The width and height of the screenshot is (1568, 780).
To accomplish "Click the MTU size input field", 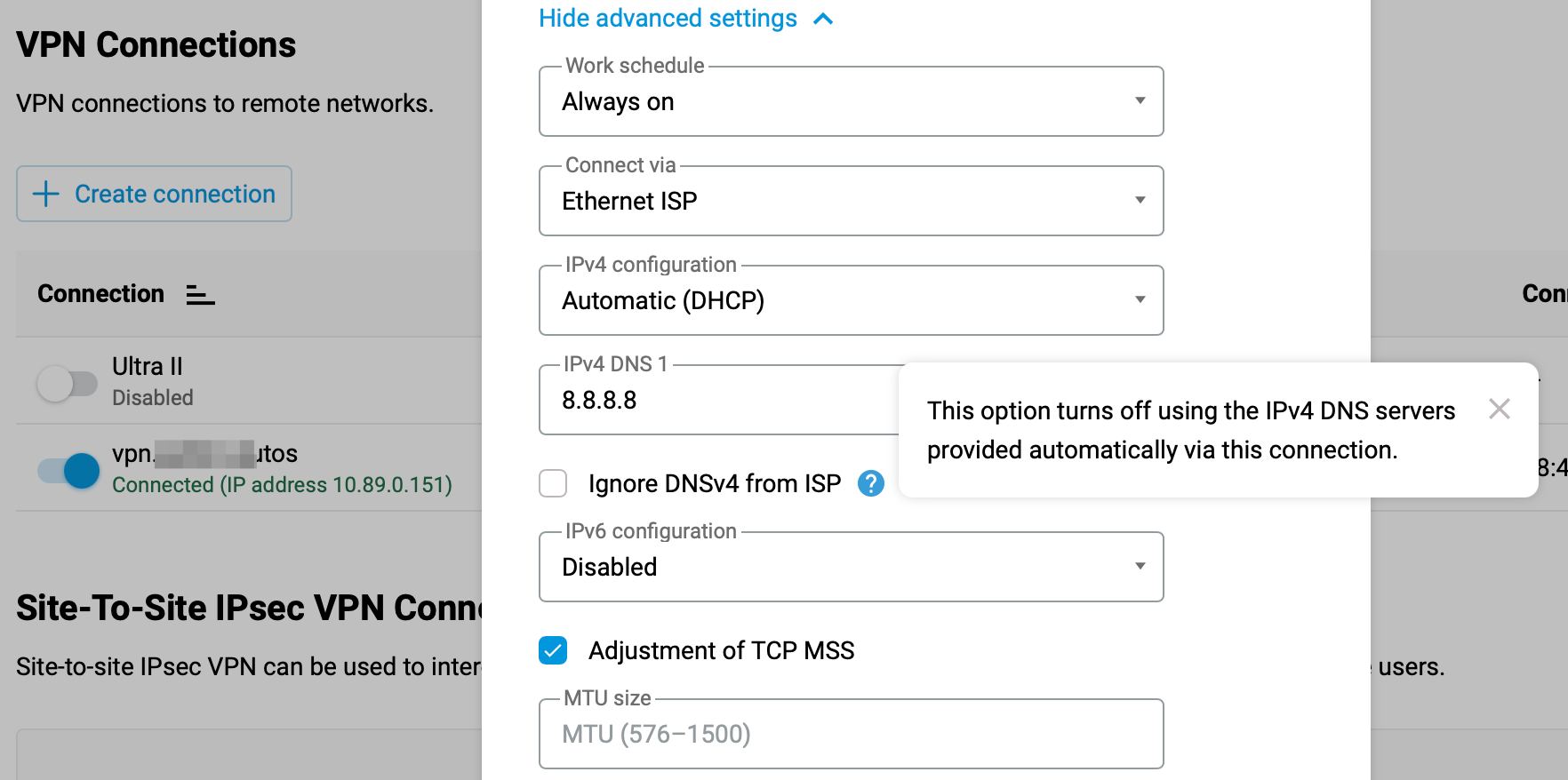I will click(x=851, y=734).
